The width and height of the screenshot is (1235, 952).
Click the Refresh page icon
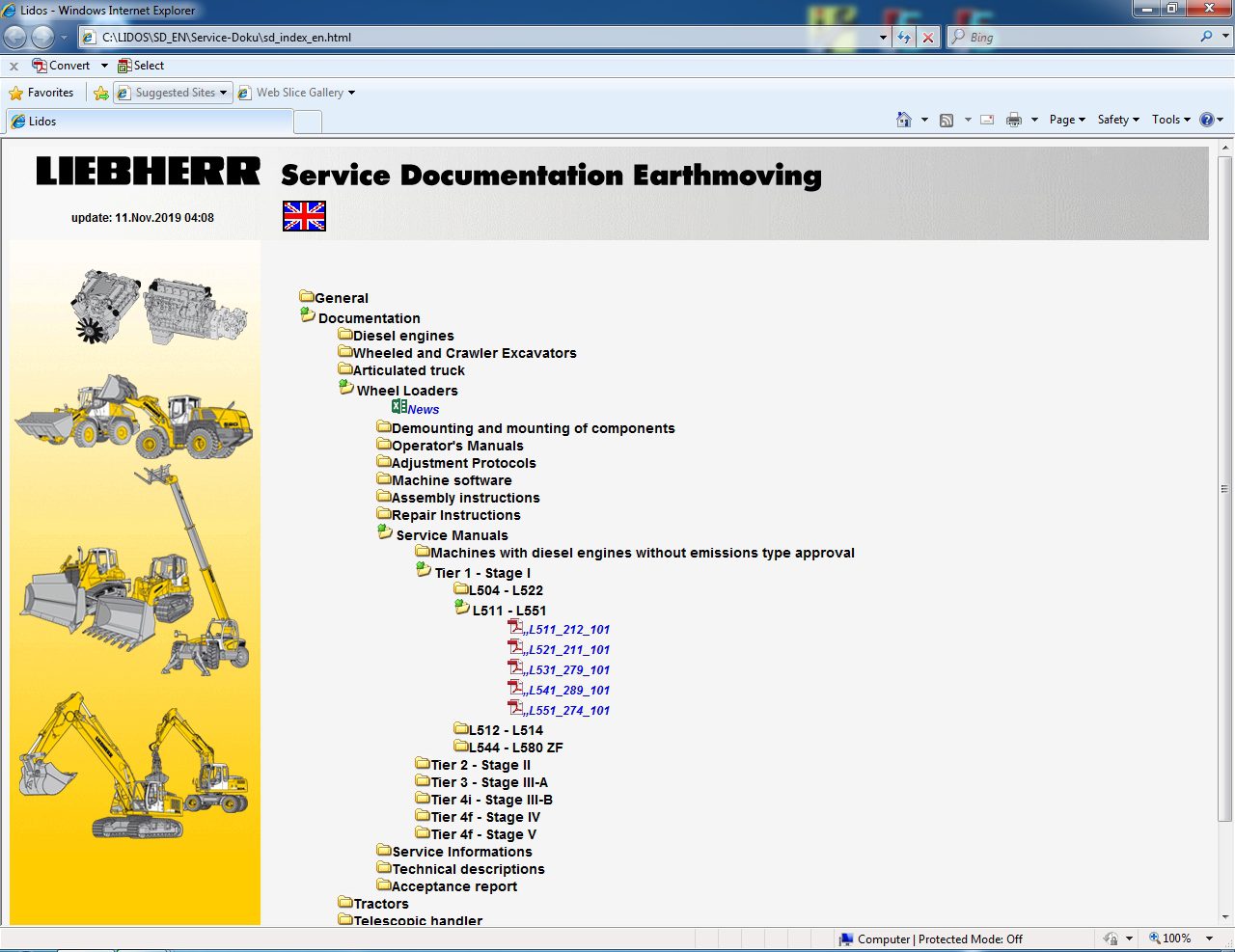(x=904, y=37)
